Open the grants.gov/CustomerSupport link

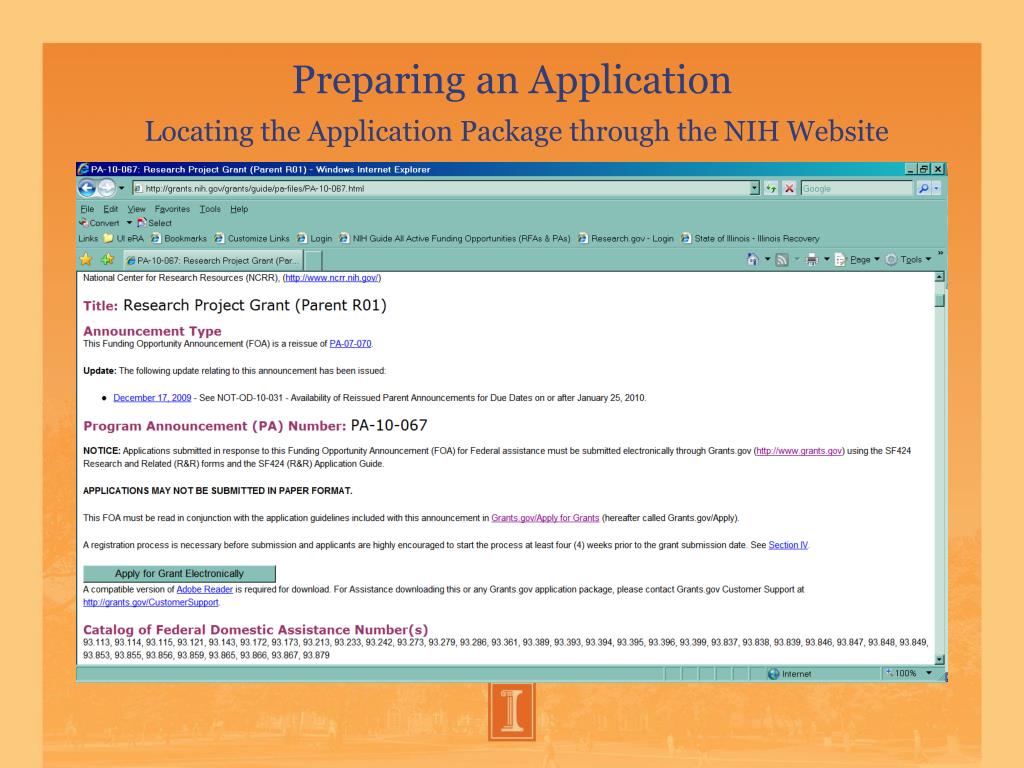tap(151, 602)
